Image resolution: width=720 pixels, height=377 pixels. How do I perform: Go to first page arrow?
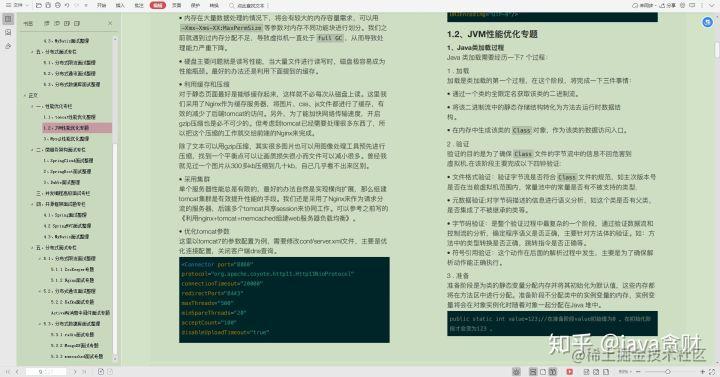[x=8, y=371]
